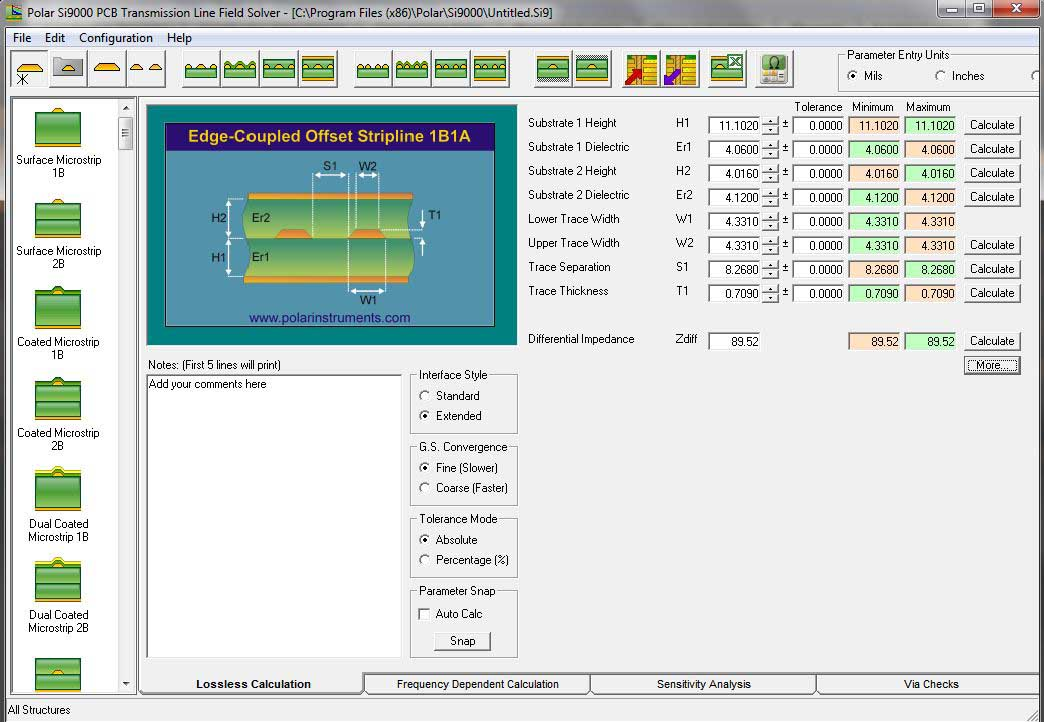Switch to Frequency Dependent Calculation tab
Viewport: 1044px width, 722px height.
[477, 684]
